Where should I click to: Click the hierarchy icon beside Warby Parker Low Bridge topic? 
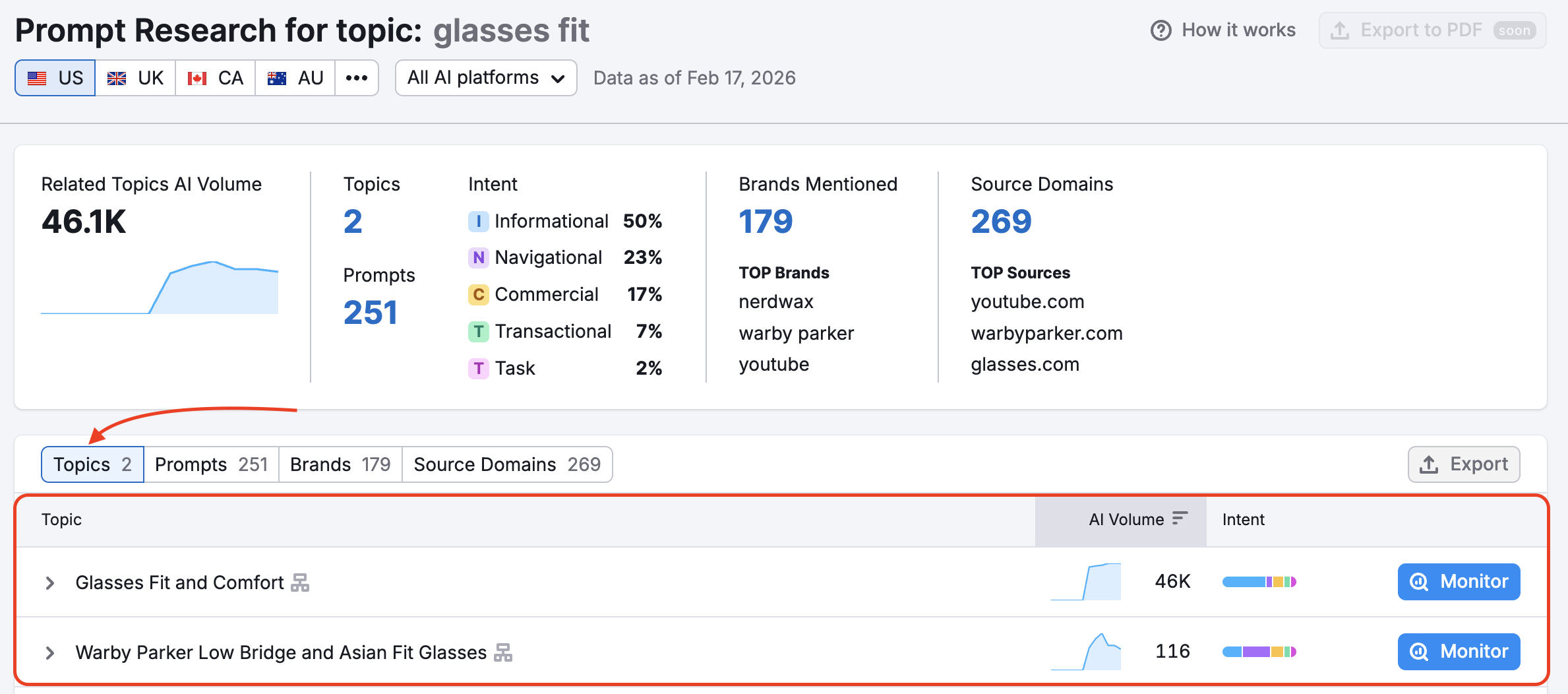pyautogui.click(x=503, y=652)
